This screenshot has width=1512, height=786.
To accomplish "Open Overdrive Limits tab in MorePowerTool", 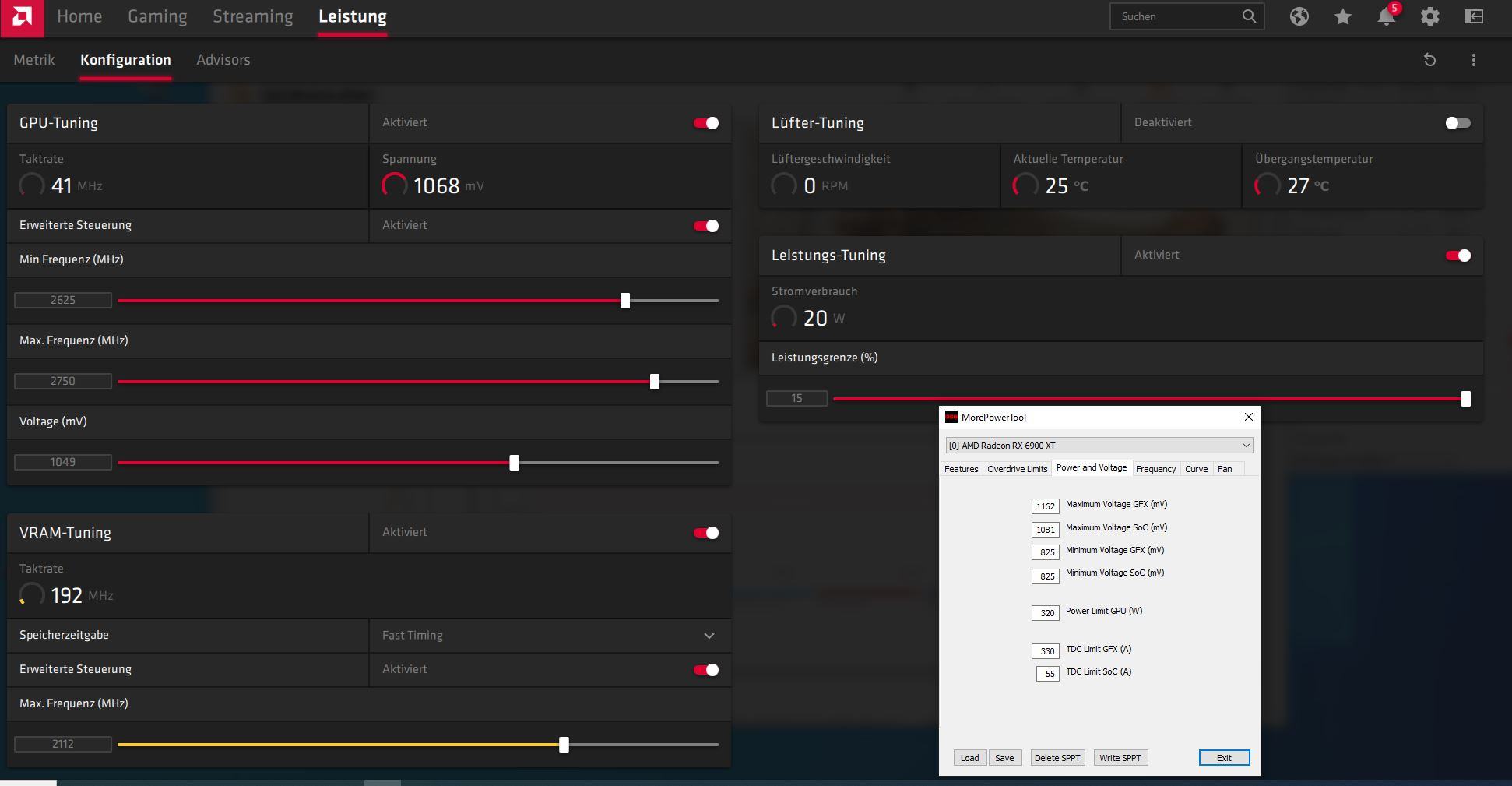I will tap(1017, 469).
